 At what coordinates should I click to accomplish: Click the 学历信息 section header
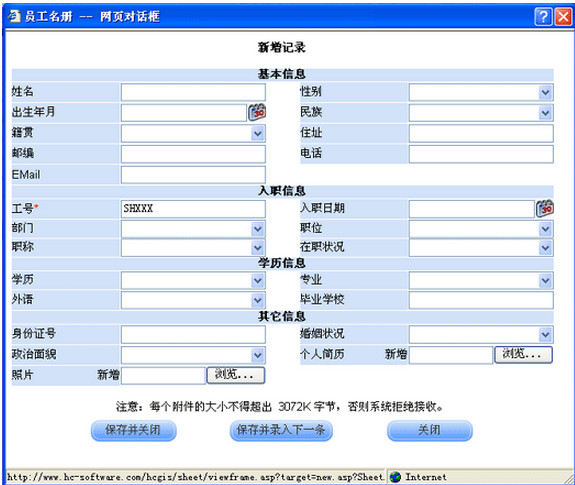pos(282,263)
